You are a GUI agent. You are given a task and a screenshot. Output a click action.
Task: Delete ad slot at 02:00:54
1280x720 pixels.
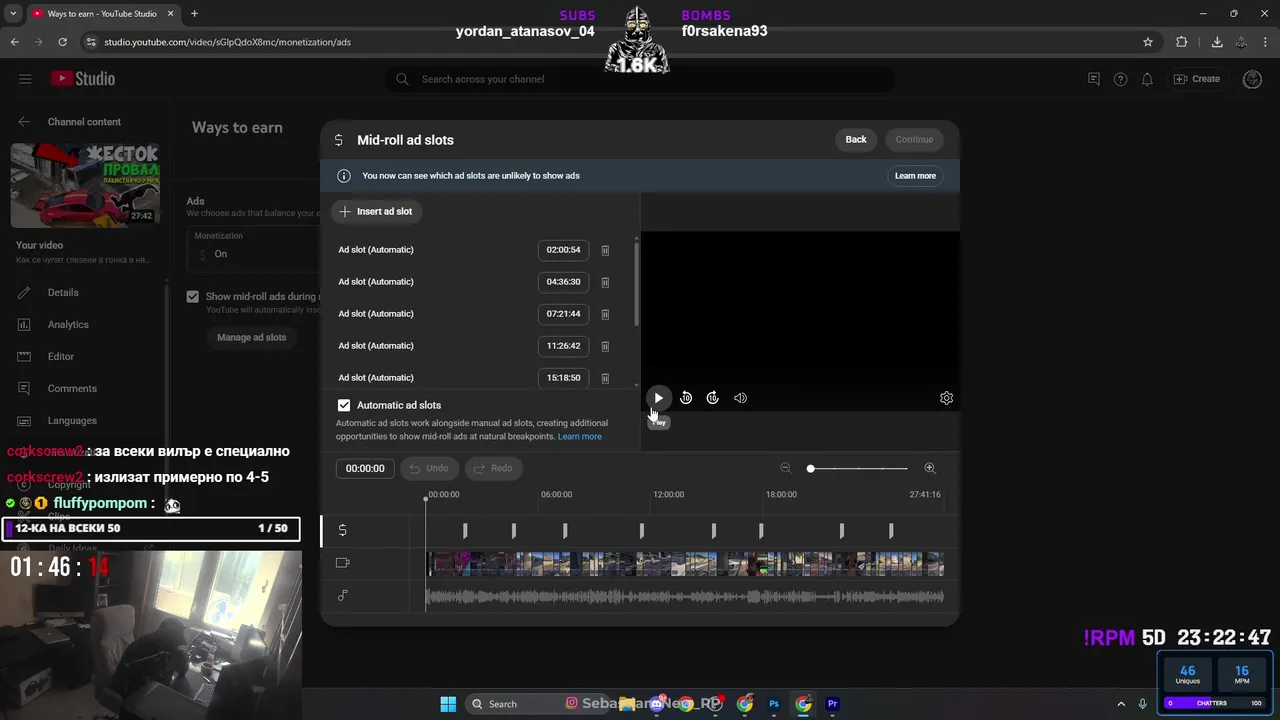point(605,250)
